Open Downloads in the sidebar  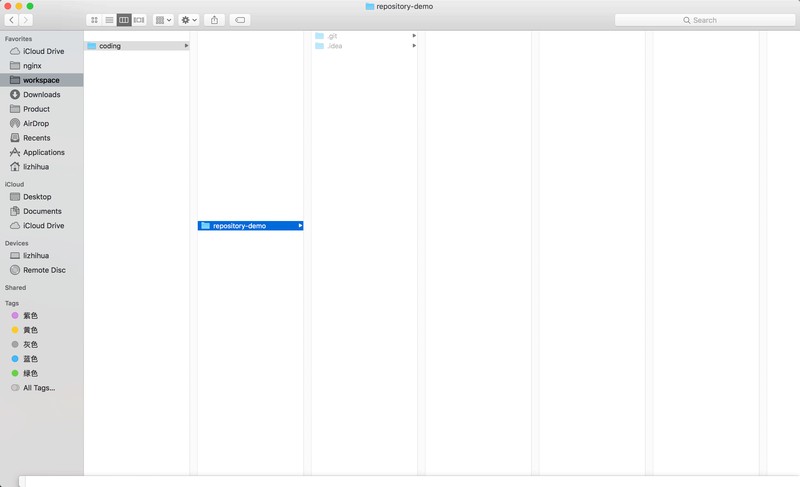[41, 94]
